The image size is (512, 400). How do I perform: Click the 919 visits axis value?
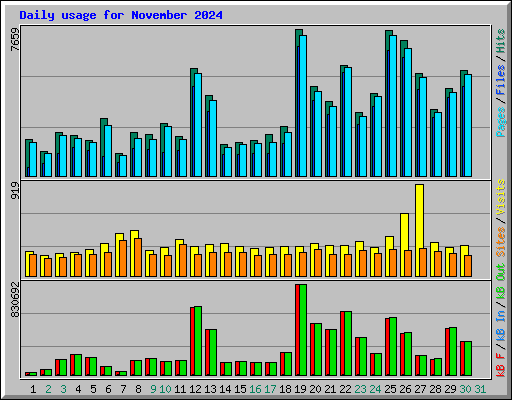click(x=15, y=191)
